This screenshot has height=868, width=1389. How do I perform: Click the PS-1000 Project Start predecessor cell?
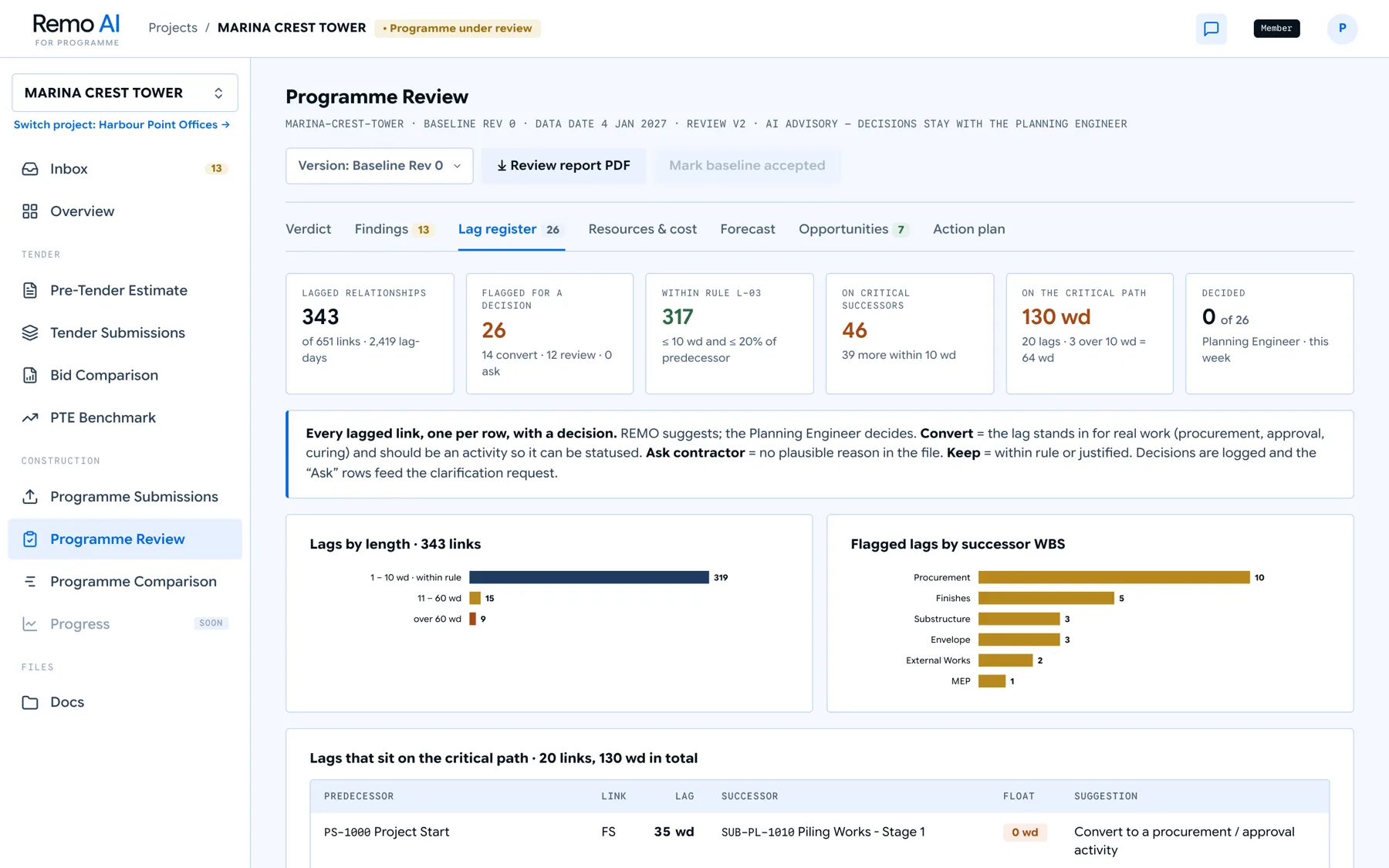coord(387,832)
